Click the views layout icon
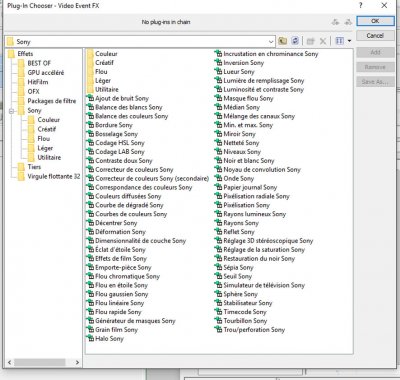 click(x=339, y=41)
